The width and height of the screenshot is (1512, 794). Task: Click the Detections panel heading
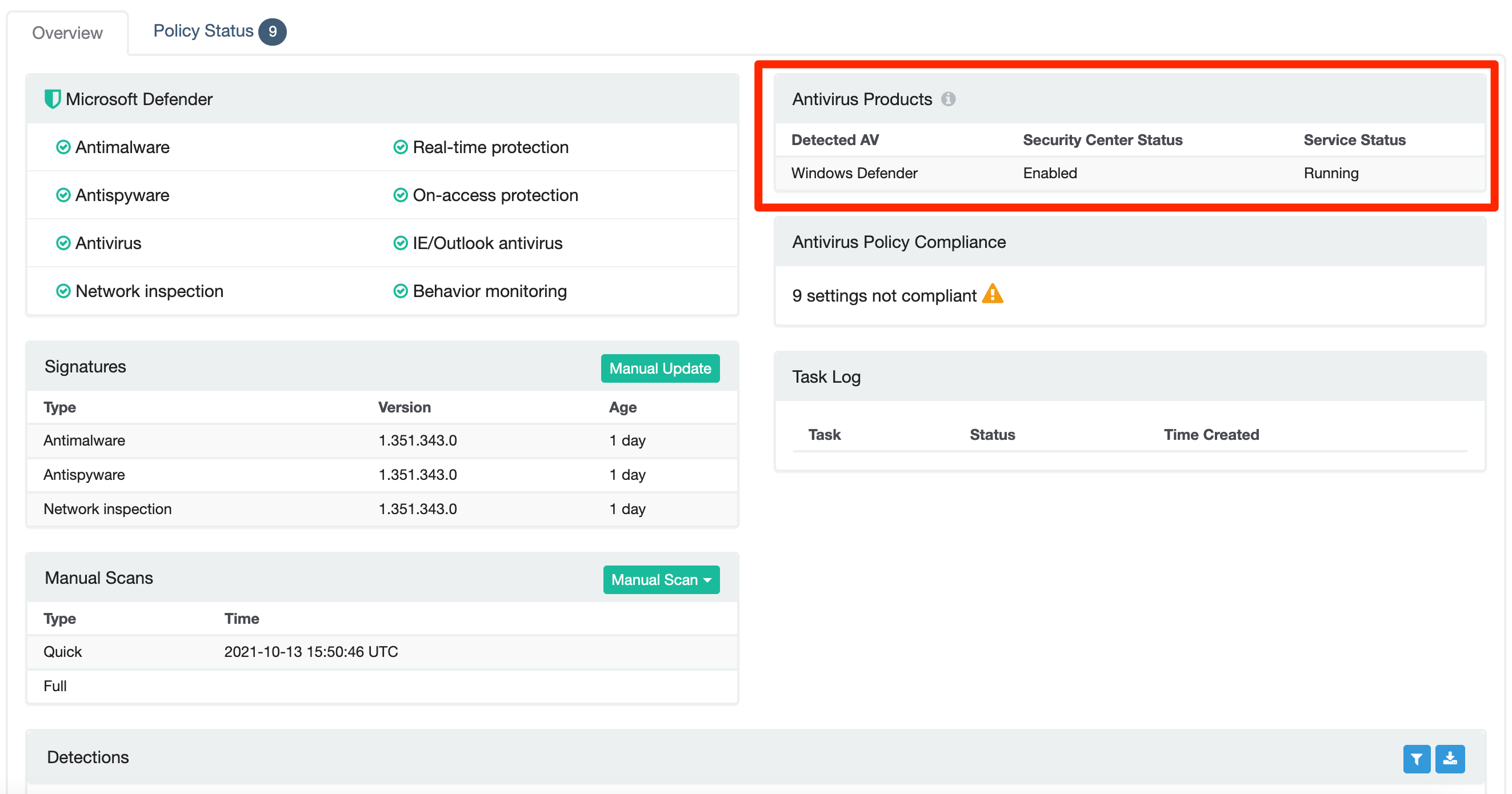pos(88,757)
